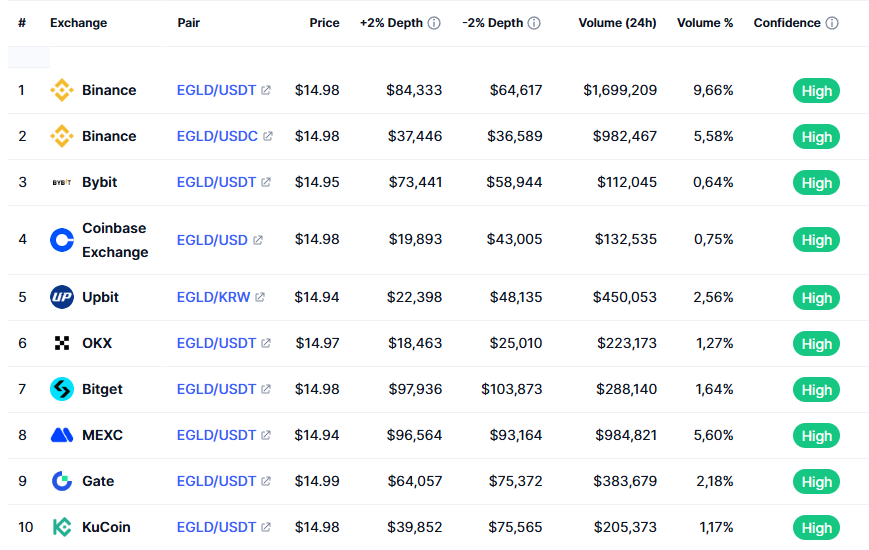
Task: Click the -2% Depth info icon
Action: (535, 23)
